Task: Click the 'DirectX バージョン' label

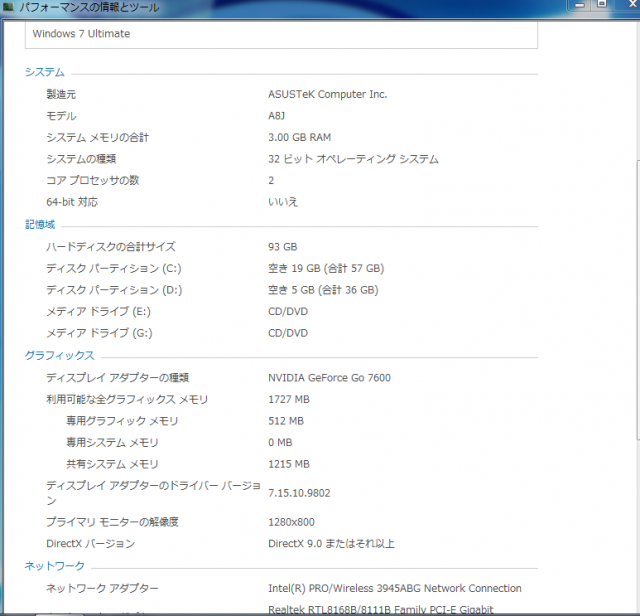Action: coord(90,544)
